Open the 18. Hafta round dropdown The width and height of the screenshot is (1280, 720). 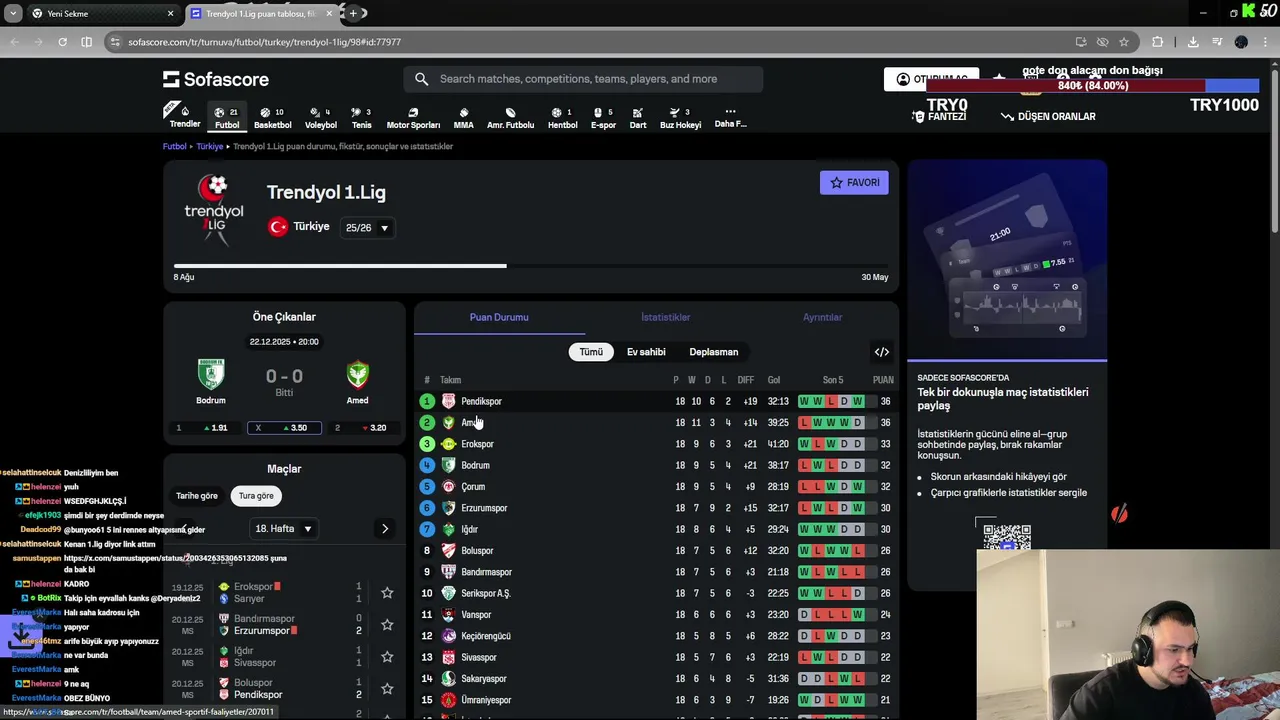[284, 529]
